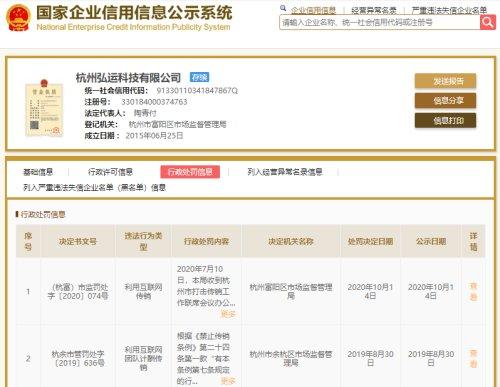The width and height of the screenshot is (500, 387).
Task: Click 利用互联网传销 violation type cell
Action: pyautogui.click(x=143, y=291)
